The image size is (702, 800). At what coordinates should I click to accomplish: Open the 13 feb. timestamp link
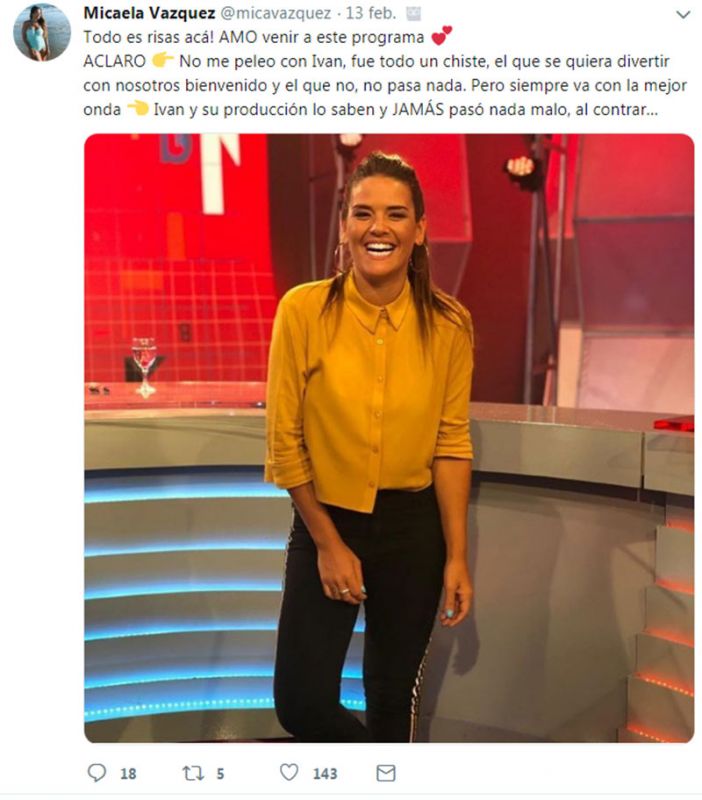[x=371, y=13]
